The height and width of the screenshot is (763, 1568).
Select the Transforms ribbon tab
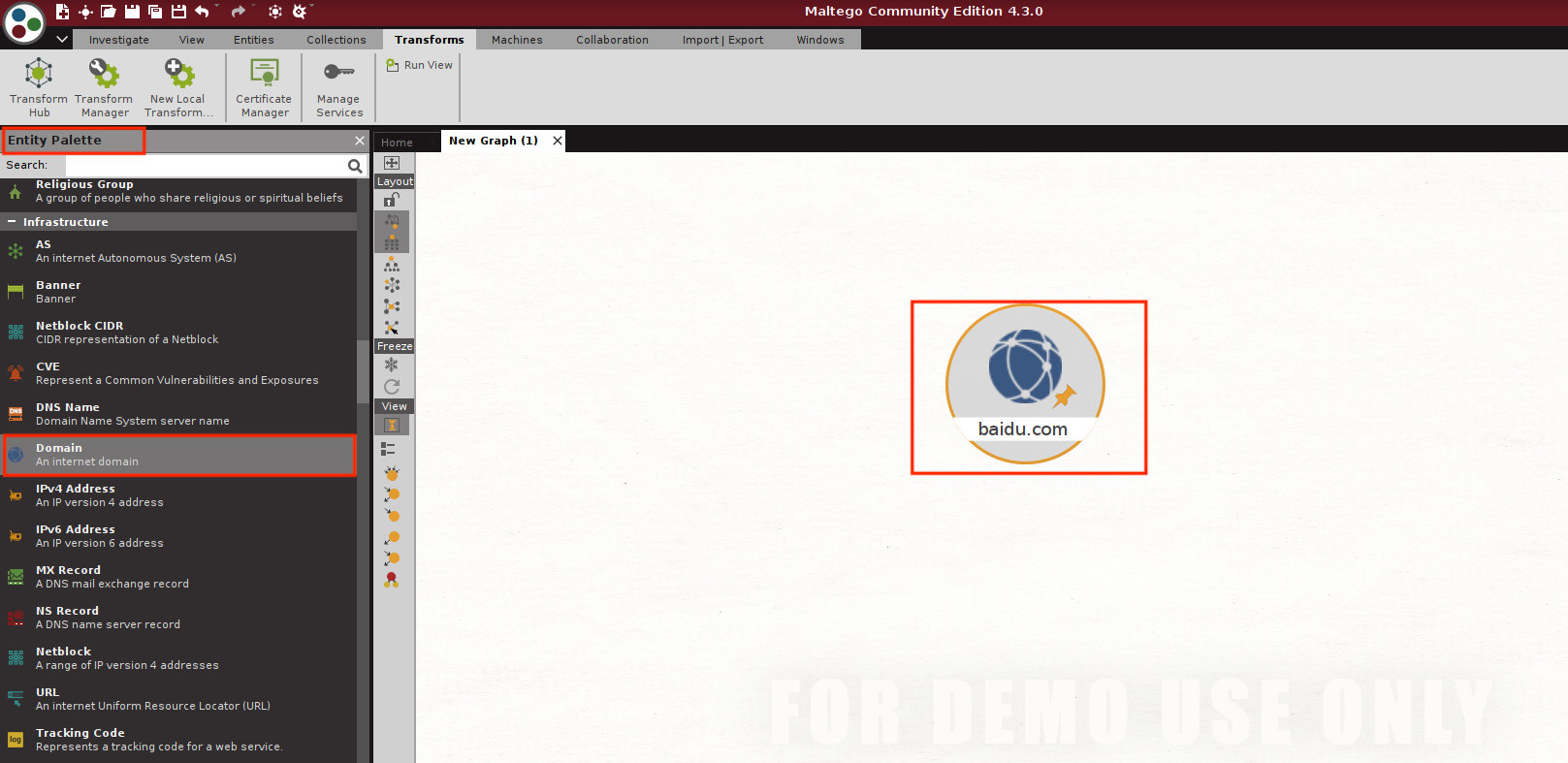[x=430, y=40]
